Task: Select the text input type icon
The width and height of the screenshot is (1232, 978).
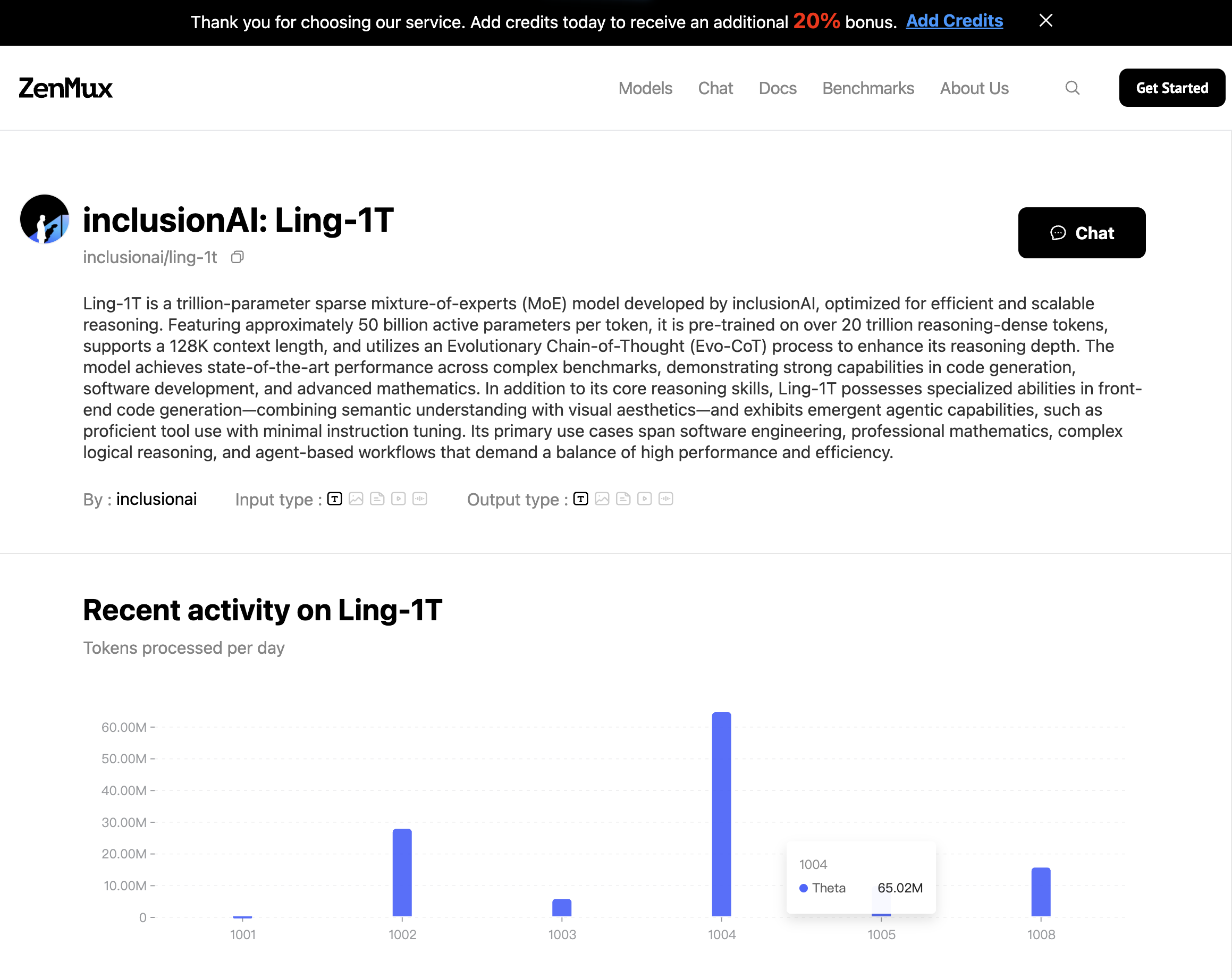Action: point(335,499)
